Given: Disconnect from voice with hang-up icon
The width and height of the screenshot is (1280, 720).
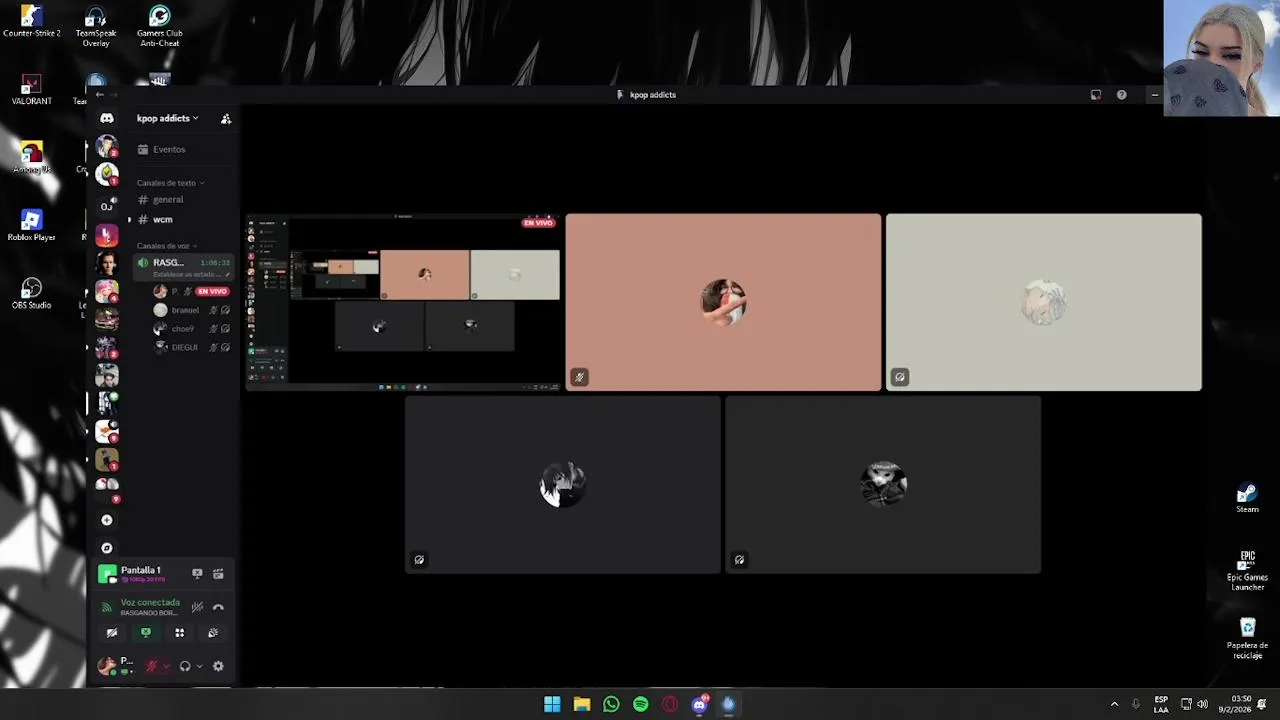Looking at the screenshot, I should 218,607.
